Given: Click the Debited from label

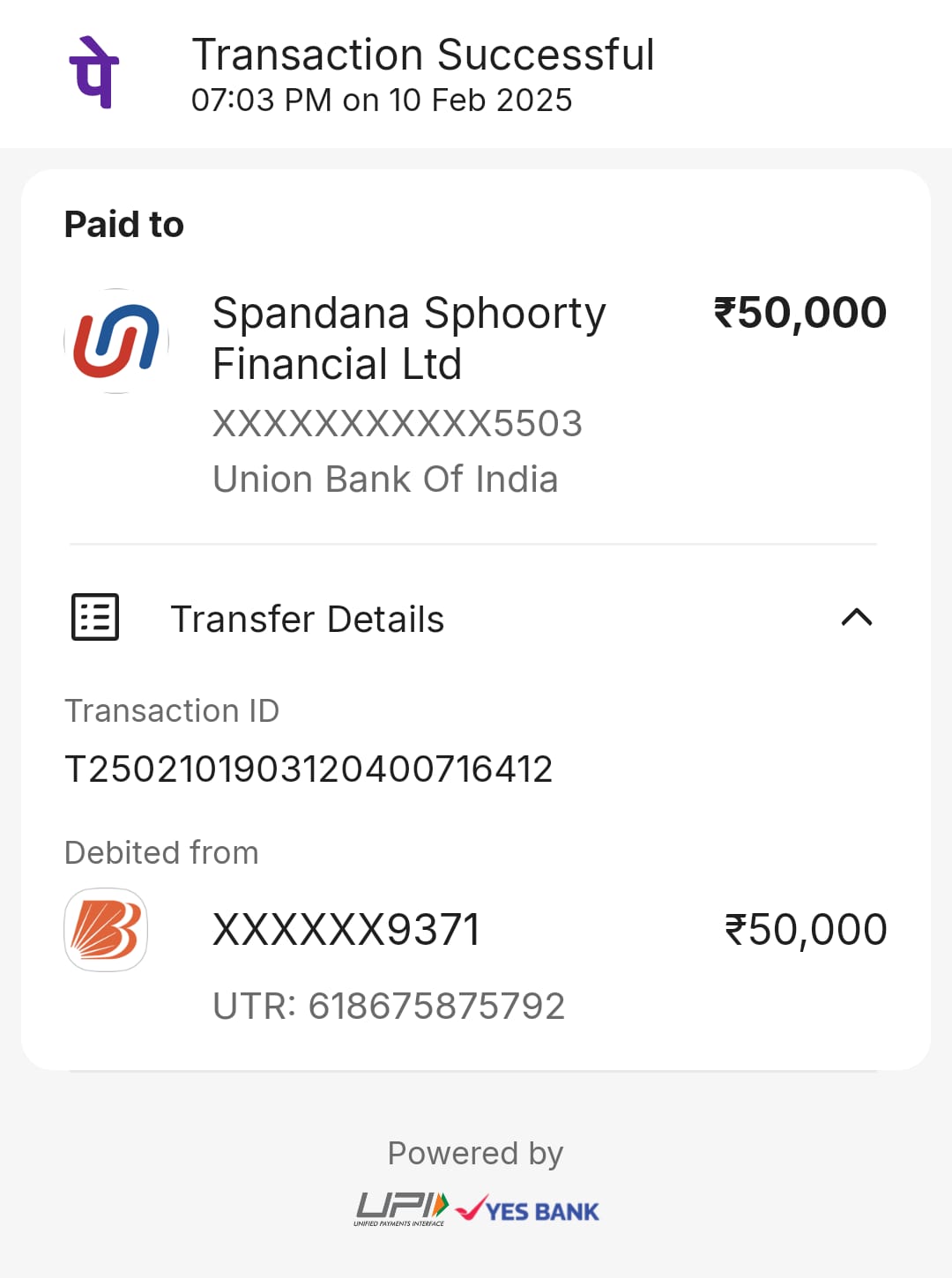Looking at the screenshot, I should click(x=161, y=852).
